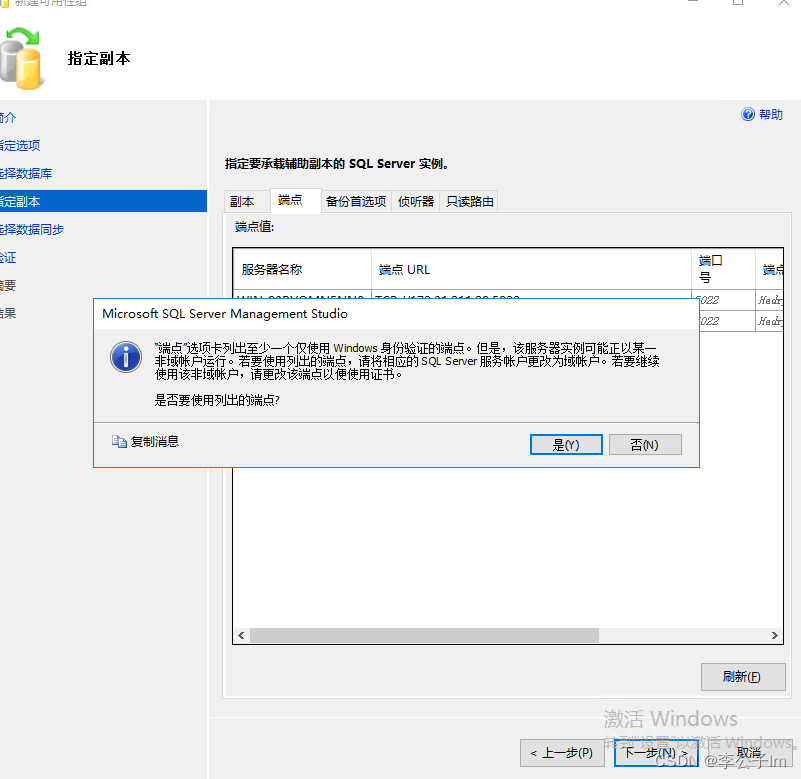This screenshot has width=801, height=779.
Task: Click the 刷新(F) button
Action: (742, 676)
